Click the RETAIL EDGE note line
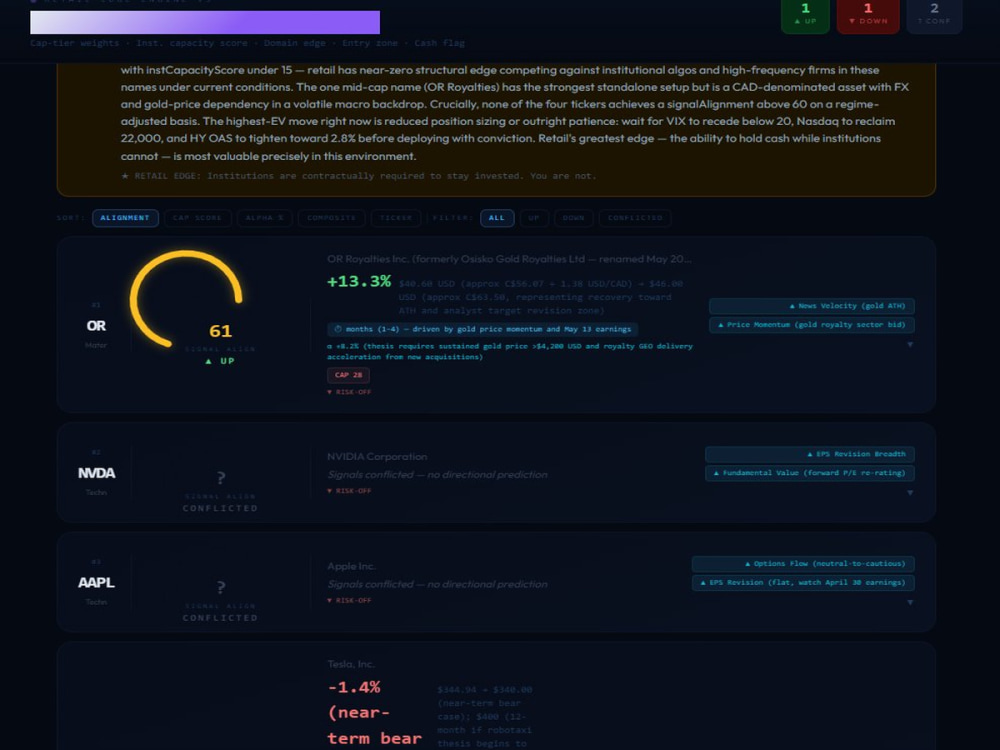Viewport: 1000px width, 750px height. 358,176
